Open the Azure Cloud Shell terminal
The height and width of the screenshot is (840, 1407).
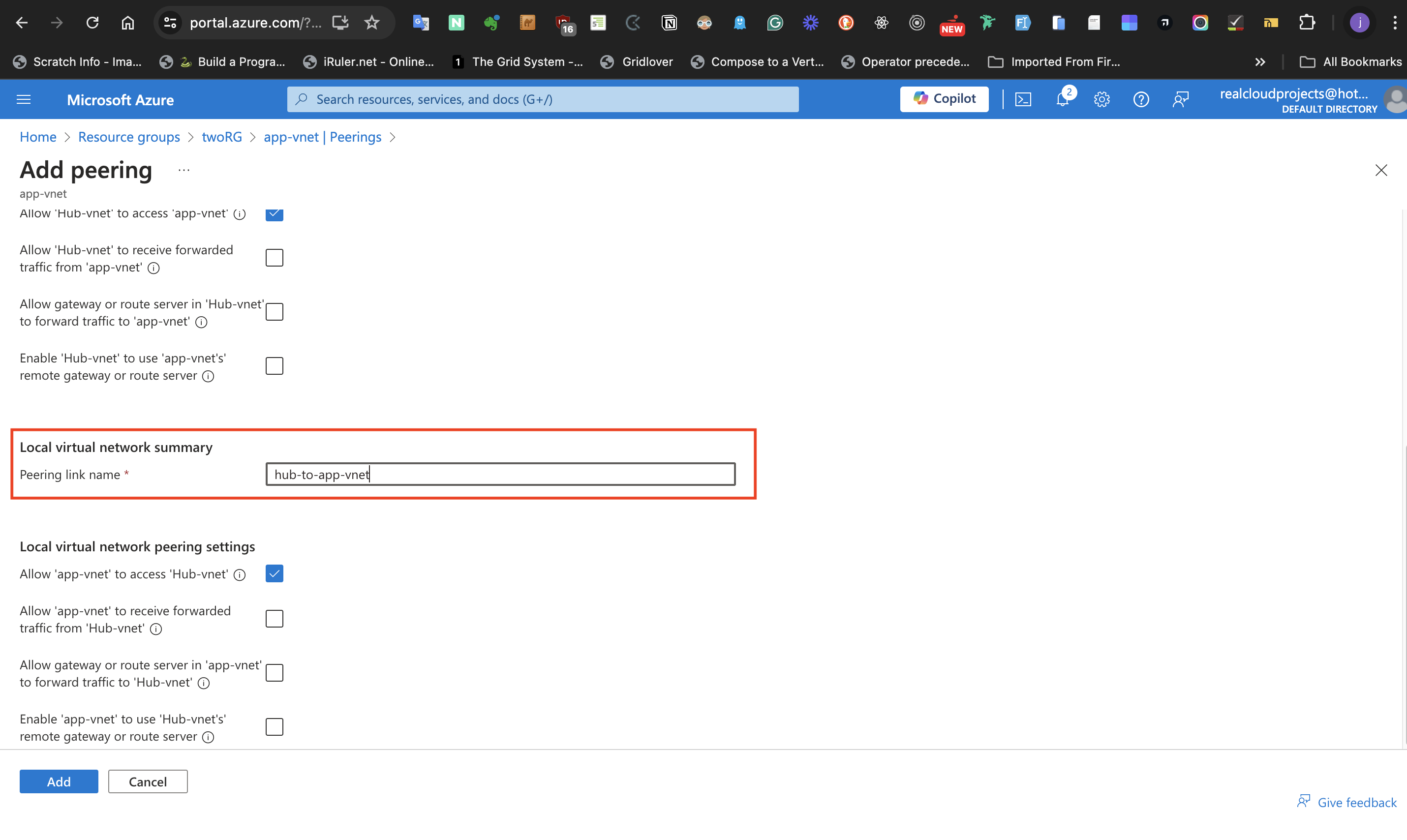coord(1024,99)
